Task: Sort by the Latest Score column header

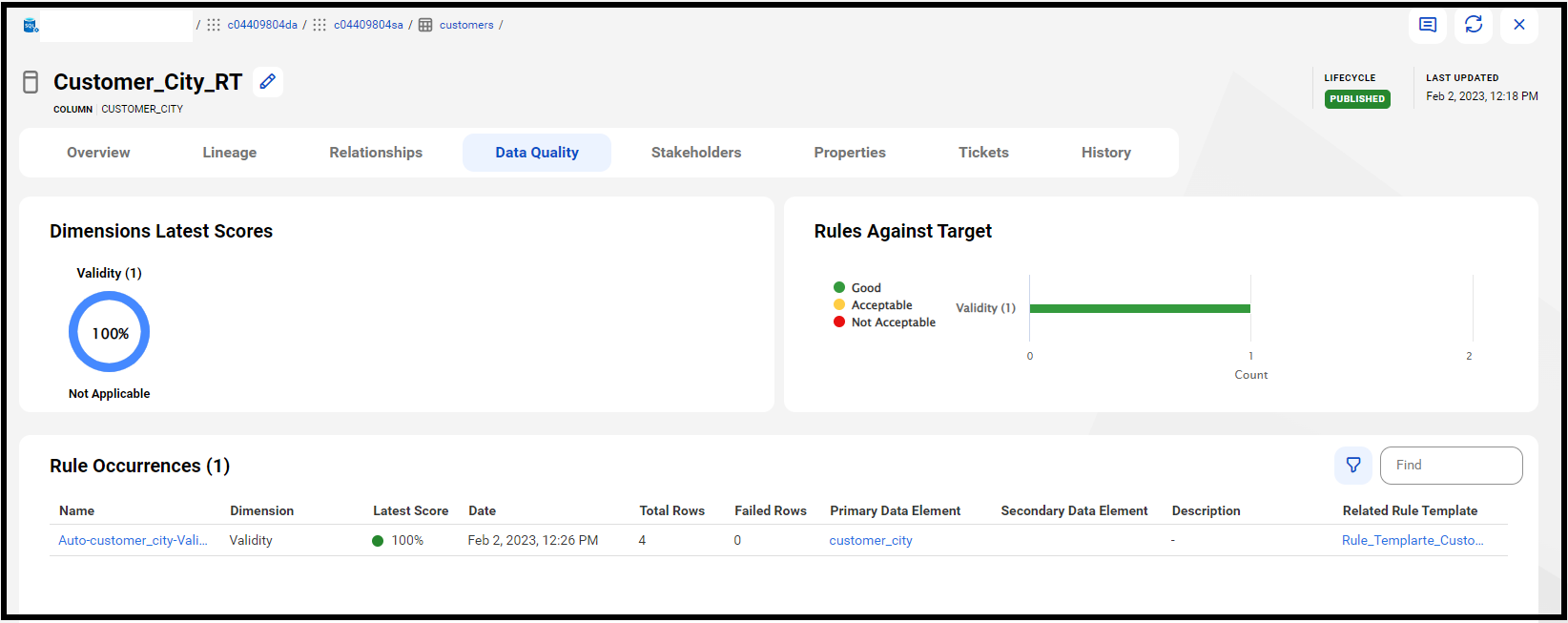Action: 410,510
